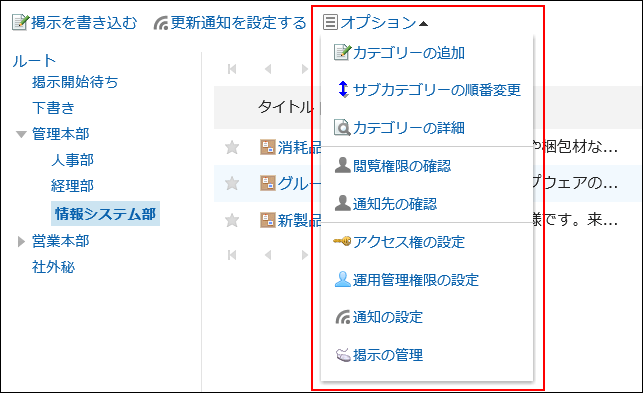Click the タイトル column header
643x393 pixels.
285,107
